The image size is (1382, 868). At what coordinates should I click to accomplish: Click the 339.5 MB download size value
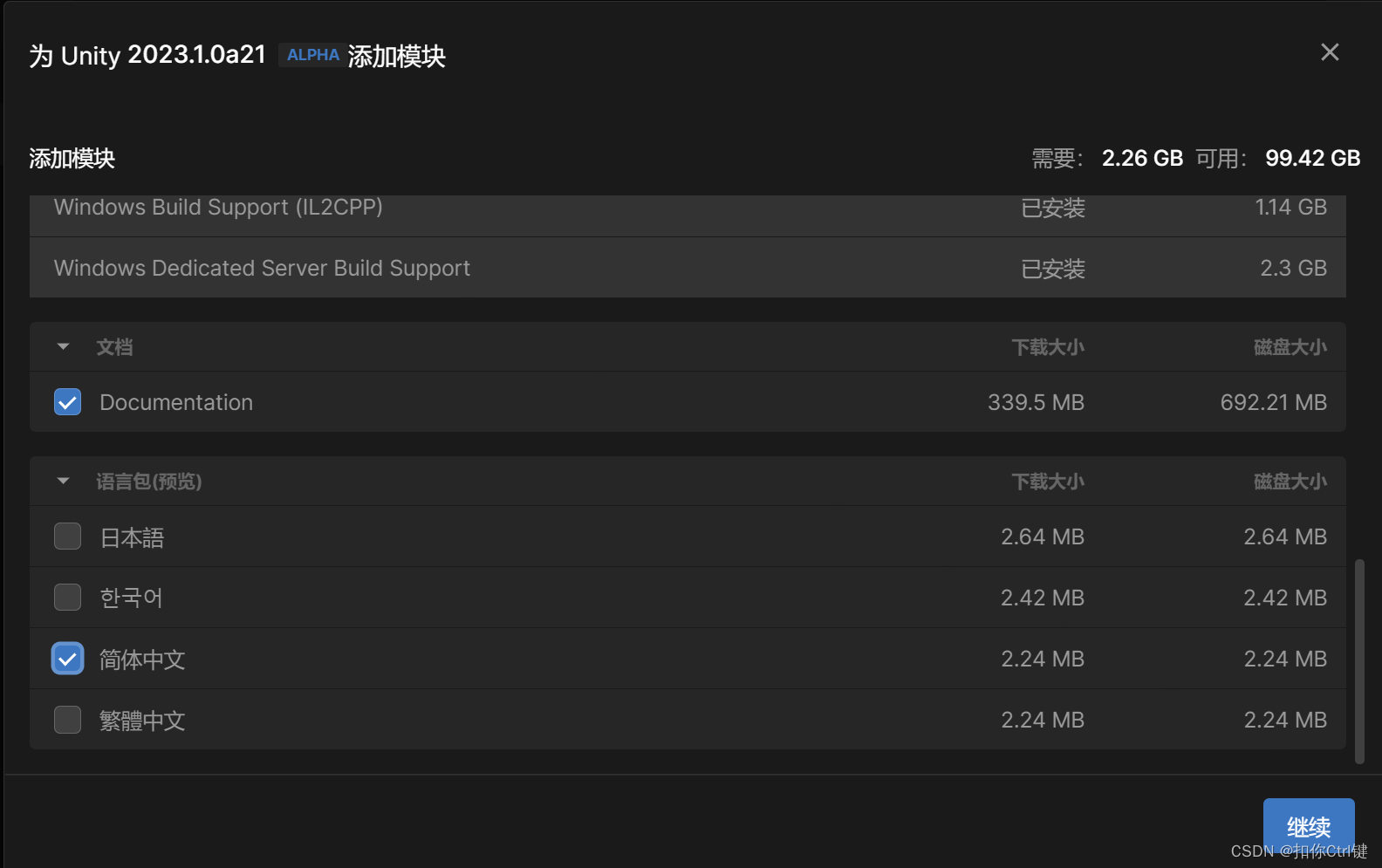click(1036, 402)
